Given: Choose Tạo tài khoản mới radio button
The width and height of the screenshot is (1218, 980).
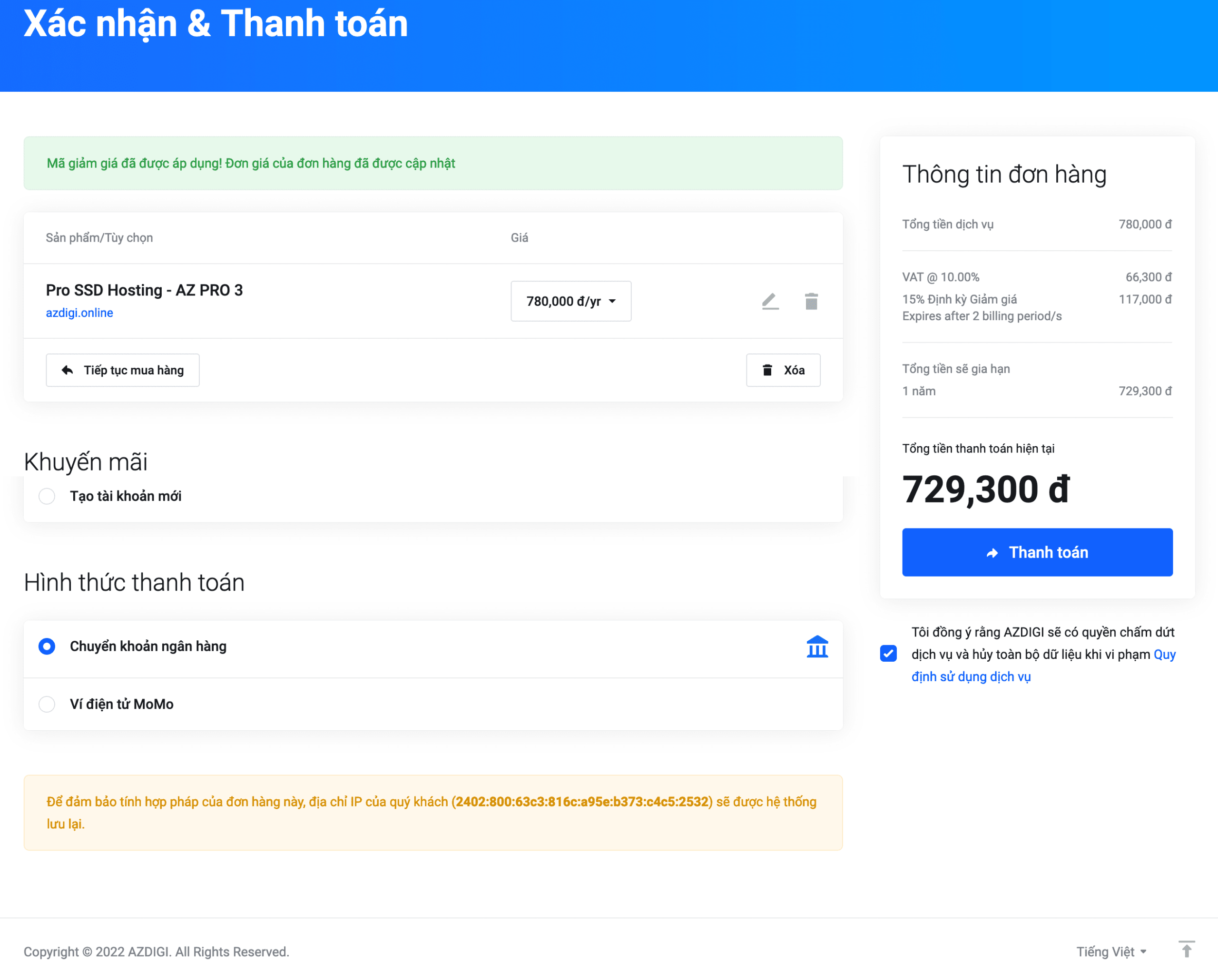Looking at the screenshot, I should tap(47, 496).
